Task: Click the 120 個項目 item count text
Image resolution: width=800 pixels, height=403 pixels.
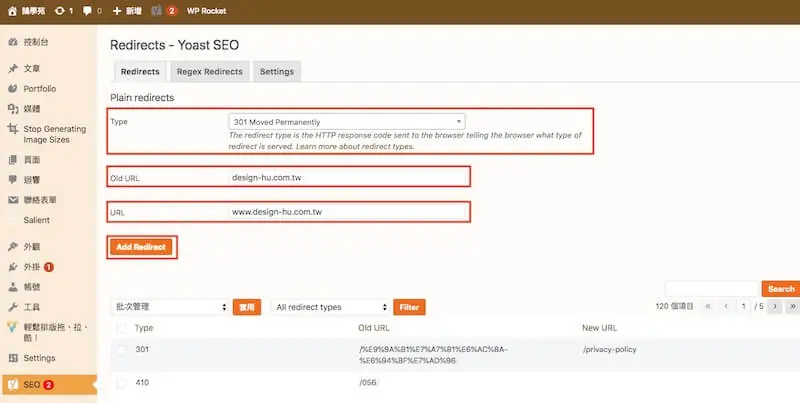Action: coord(674,307)
